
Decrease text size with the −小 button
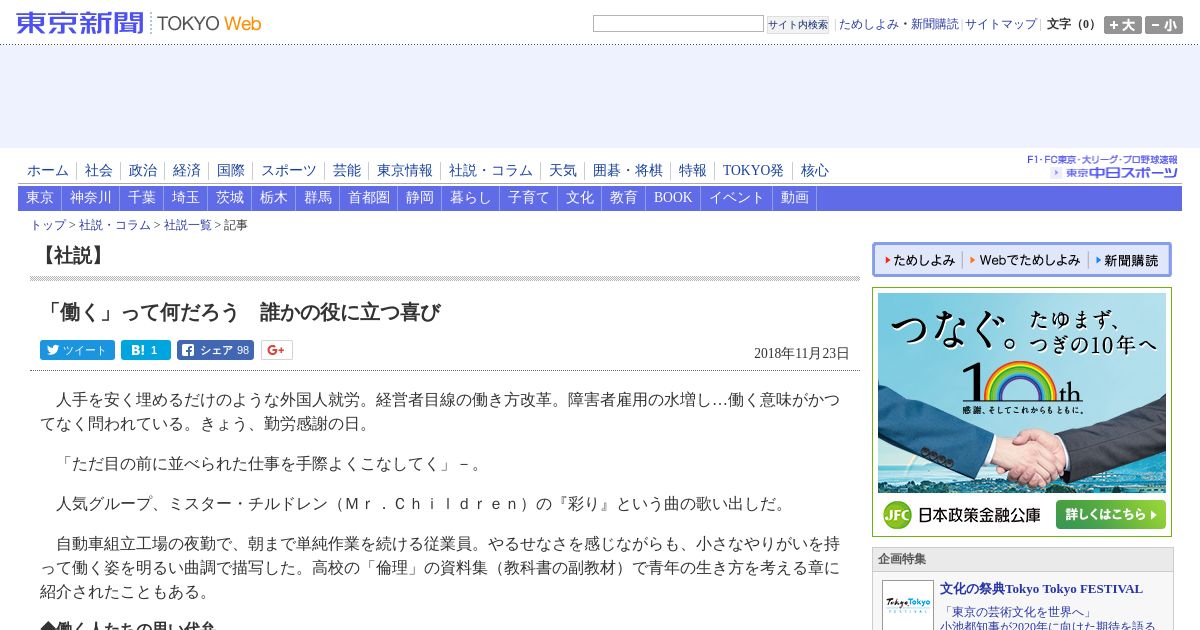pos(1163,25)
